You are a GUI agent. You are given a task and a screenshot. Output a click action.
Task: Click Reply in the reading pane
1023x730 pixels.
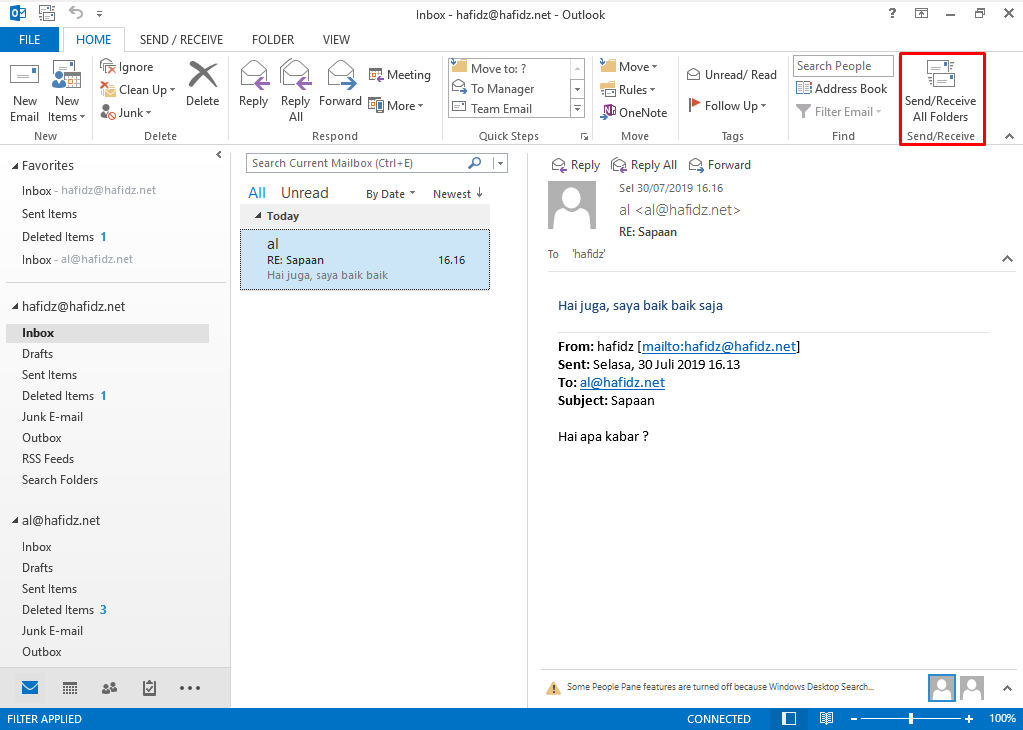575,165
